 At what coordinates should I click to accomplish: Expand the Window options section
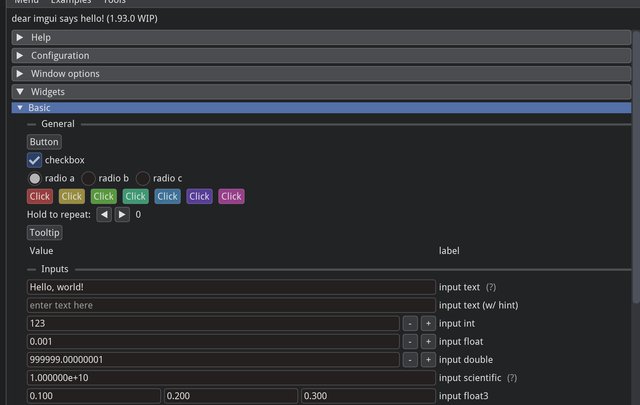point(321,74)
